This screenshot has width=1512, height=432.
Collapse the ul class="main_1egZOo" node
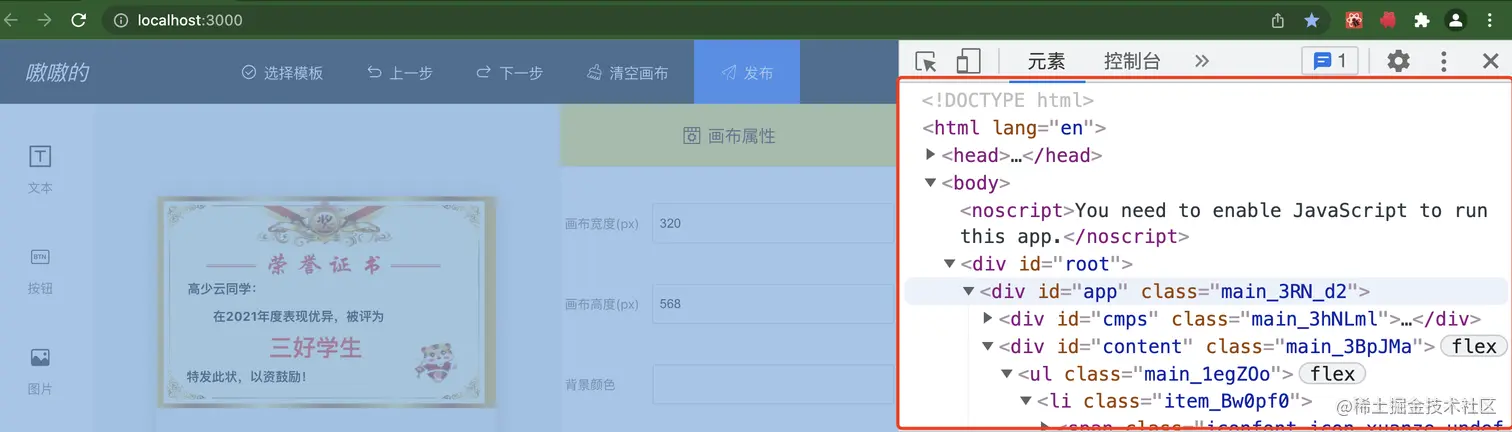[x=1007, y=374]
